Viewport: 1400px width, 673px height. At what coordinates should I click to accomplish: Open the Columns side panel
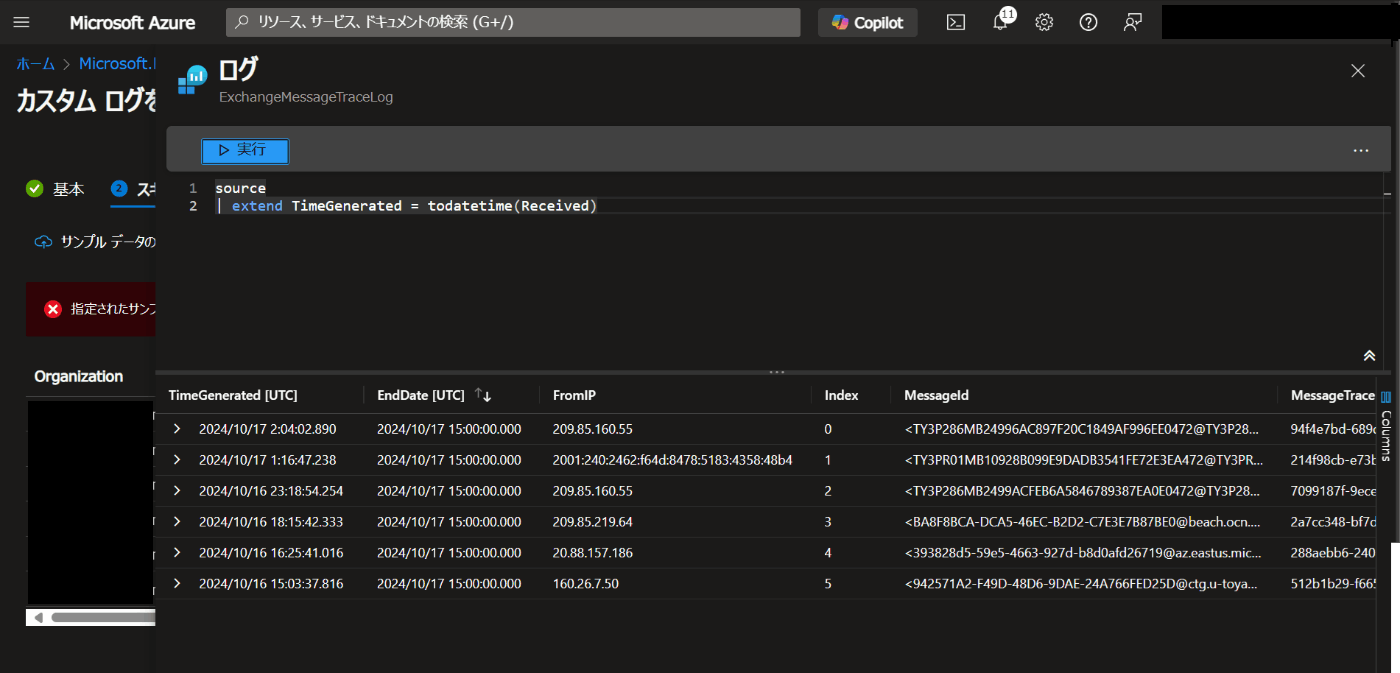(x=1385, y=425)
